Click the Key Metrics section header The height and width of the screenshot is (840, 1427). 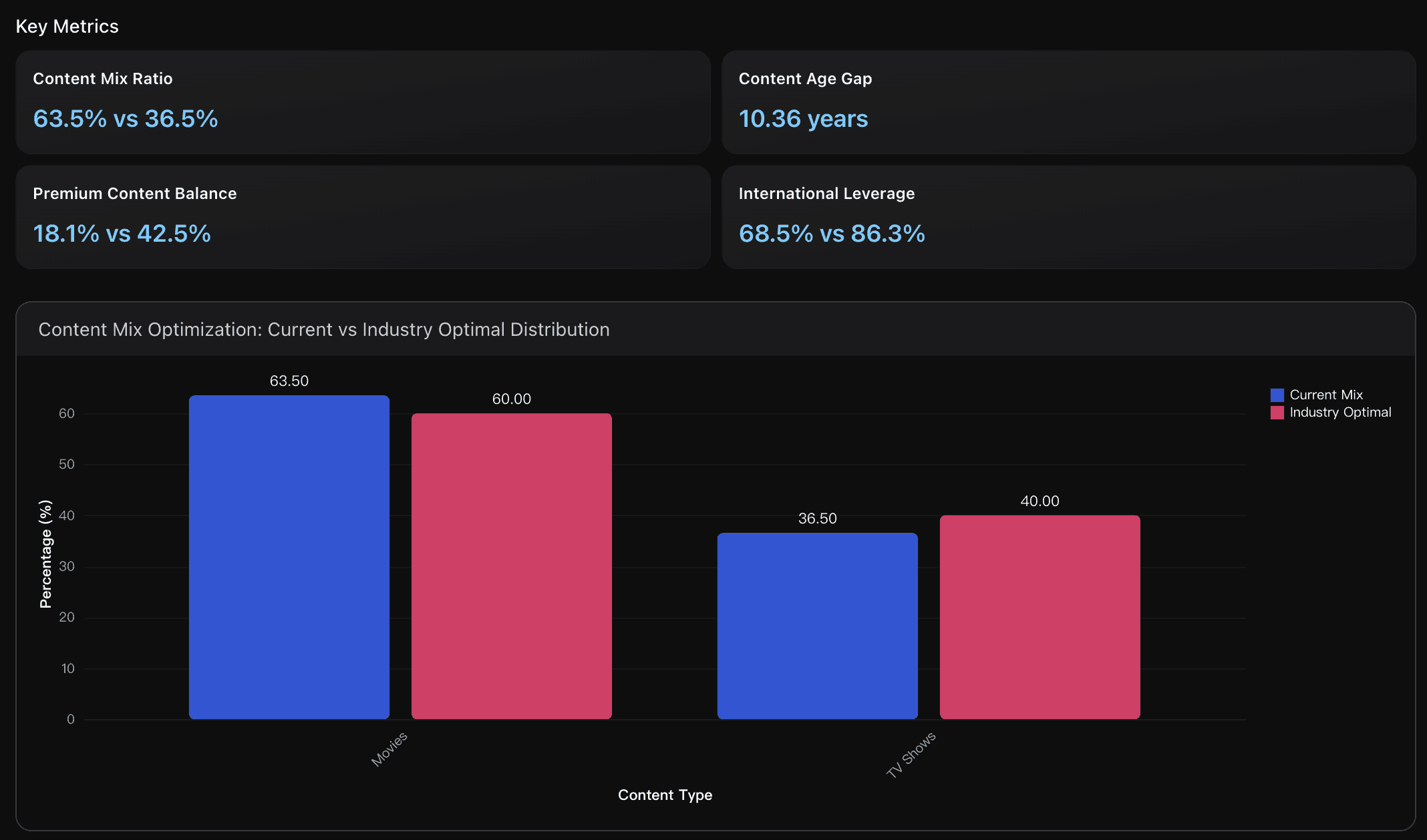(x=67, y=26)
